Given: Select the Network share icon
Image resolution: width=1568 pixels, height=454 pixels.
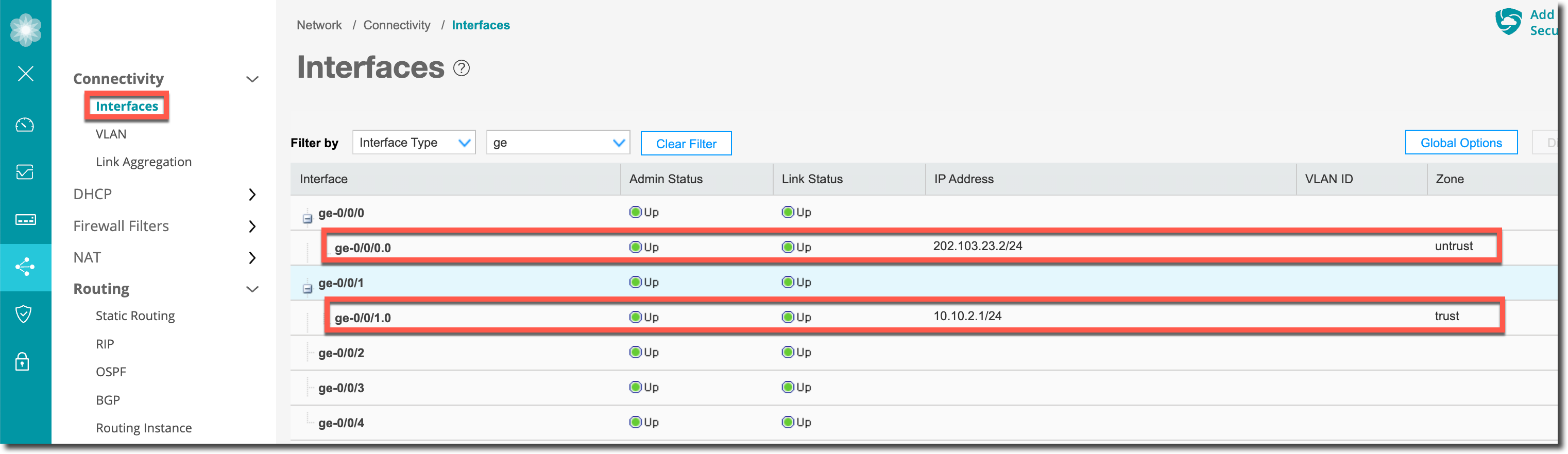Looking at the screenshot, I should [25, 267].
